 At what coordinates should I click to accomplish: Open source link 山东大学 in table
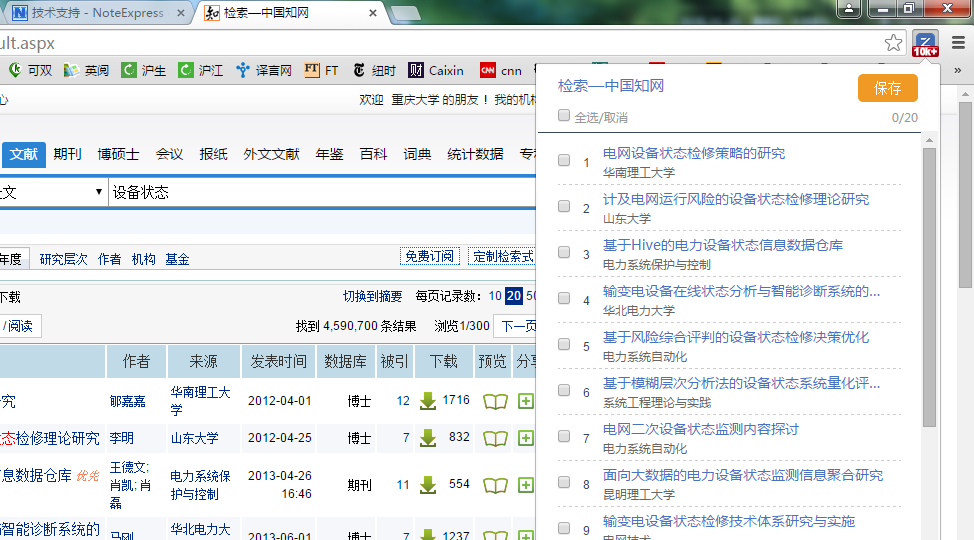click(194, 438)
